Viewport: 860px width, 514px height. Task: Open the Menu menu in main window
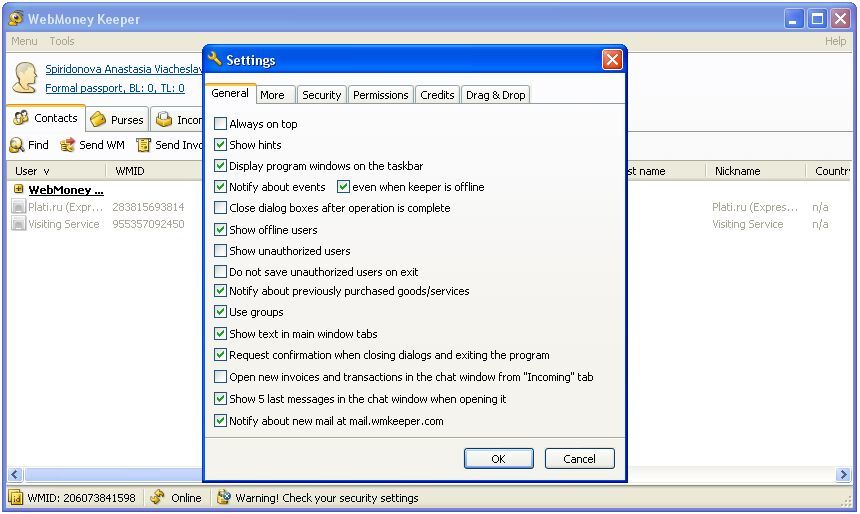pyautogui.click(x=24, y=41)
